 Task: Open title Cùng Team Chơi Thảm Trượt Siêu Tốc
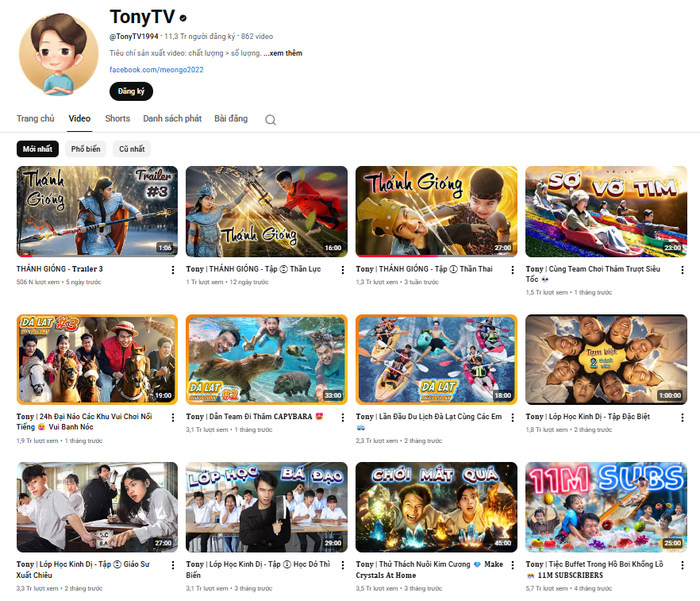(x=593, y=274)
